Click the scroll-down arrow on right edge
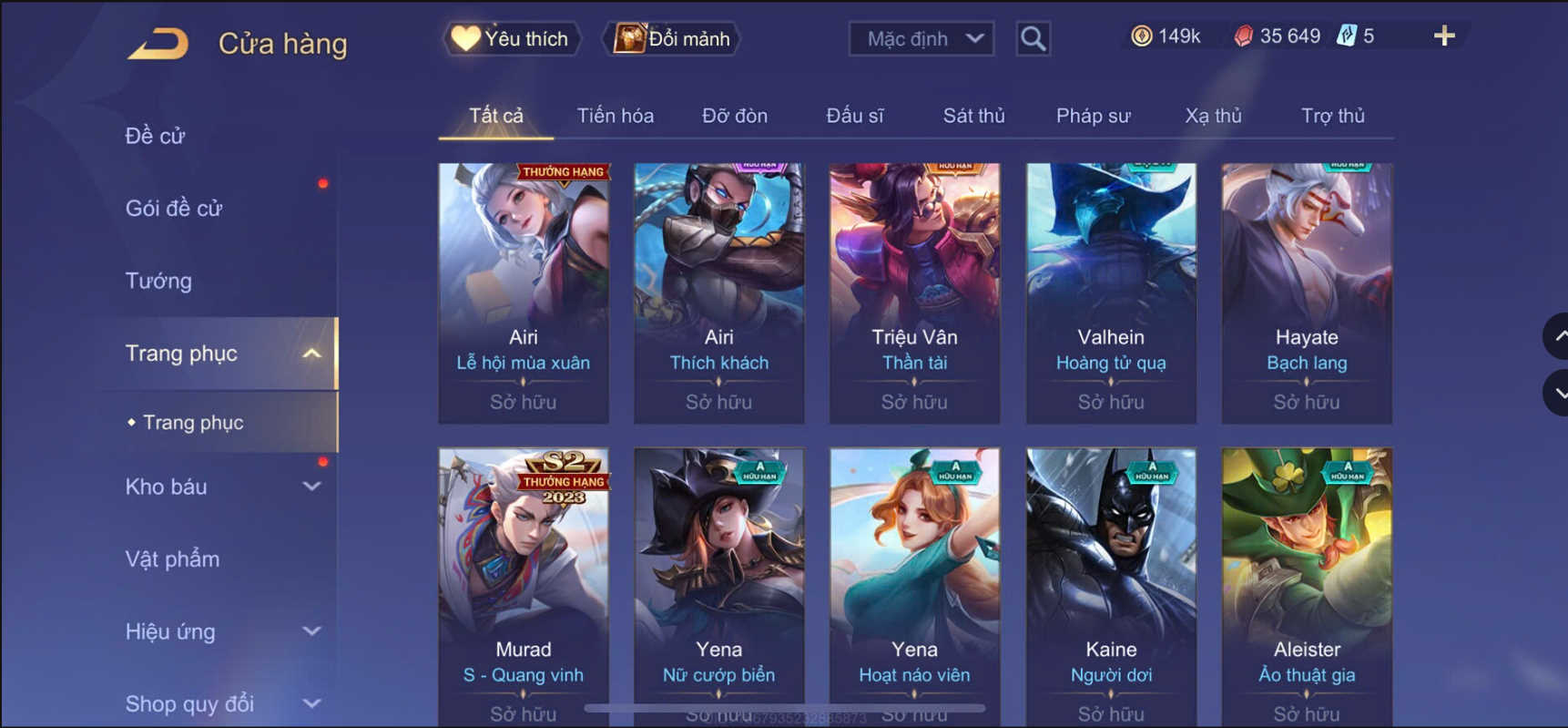 (1557, 393)
